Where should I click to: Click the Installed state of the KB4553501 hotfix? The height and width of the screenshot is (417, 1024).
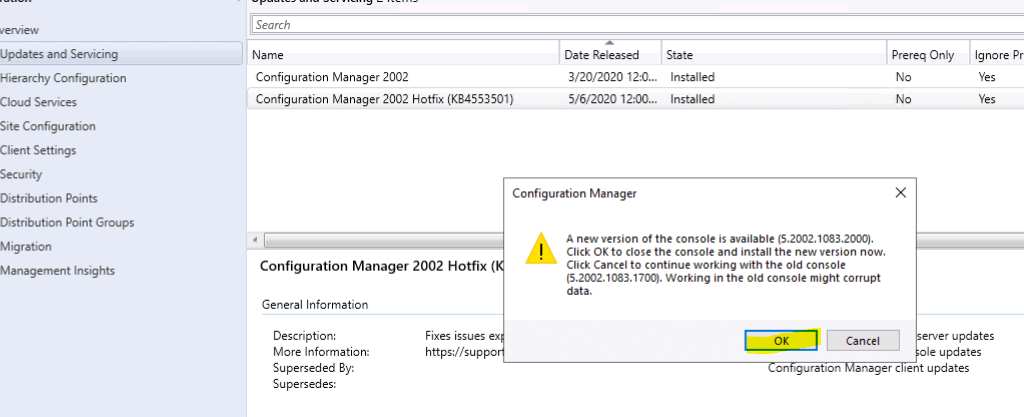pyautogui.click(x=692, y=99)
